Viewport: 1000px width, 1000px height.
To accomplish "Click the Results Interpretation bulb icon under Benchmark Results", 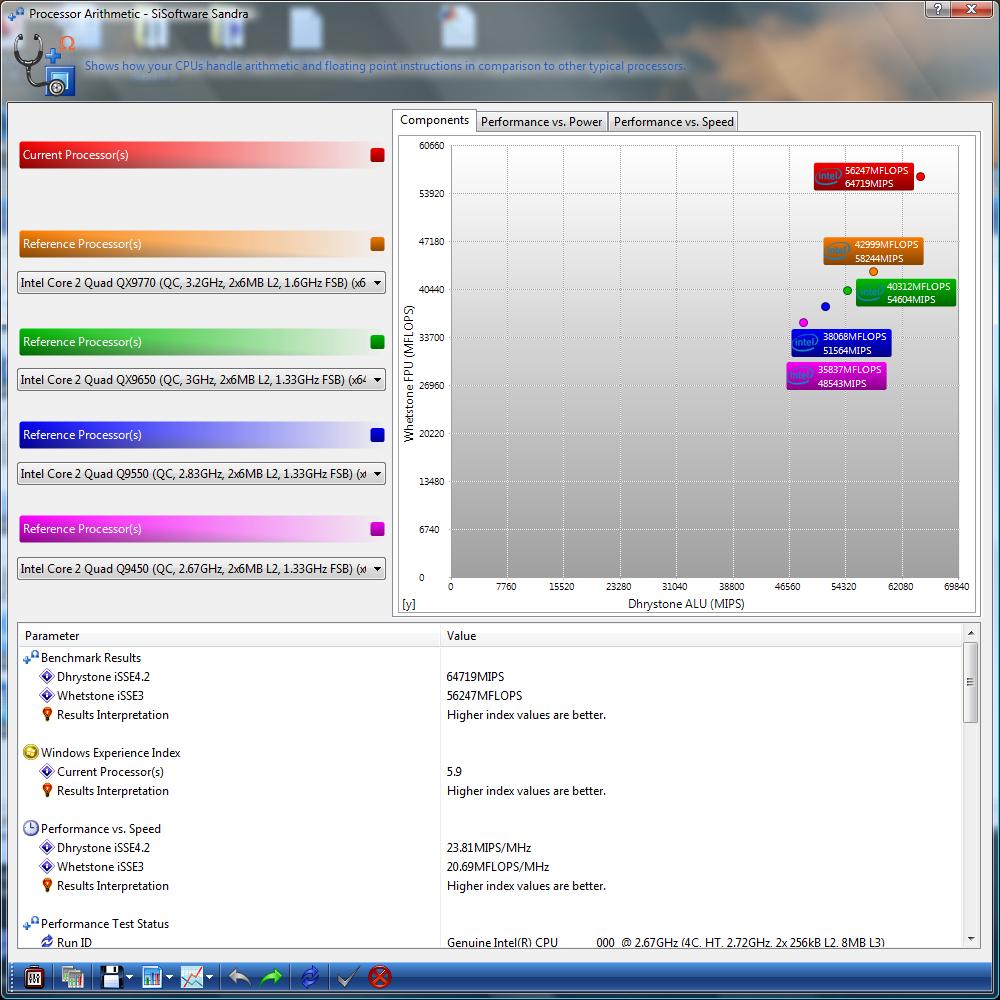I will point(47,714).
